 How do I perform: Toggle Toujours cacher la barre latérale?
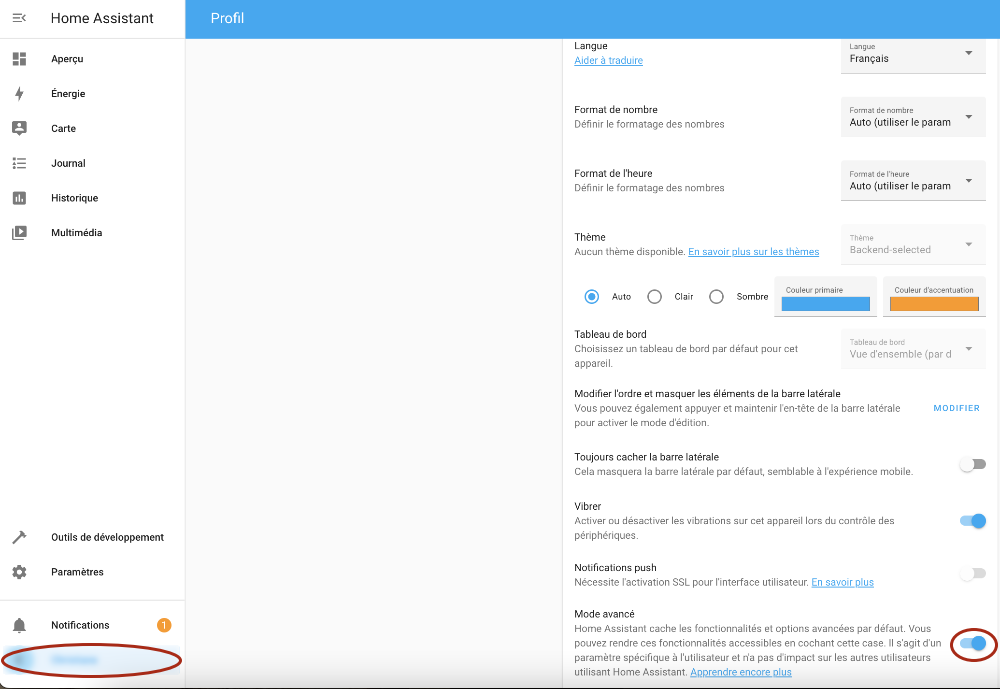tap(973, 464)
